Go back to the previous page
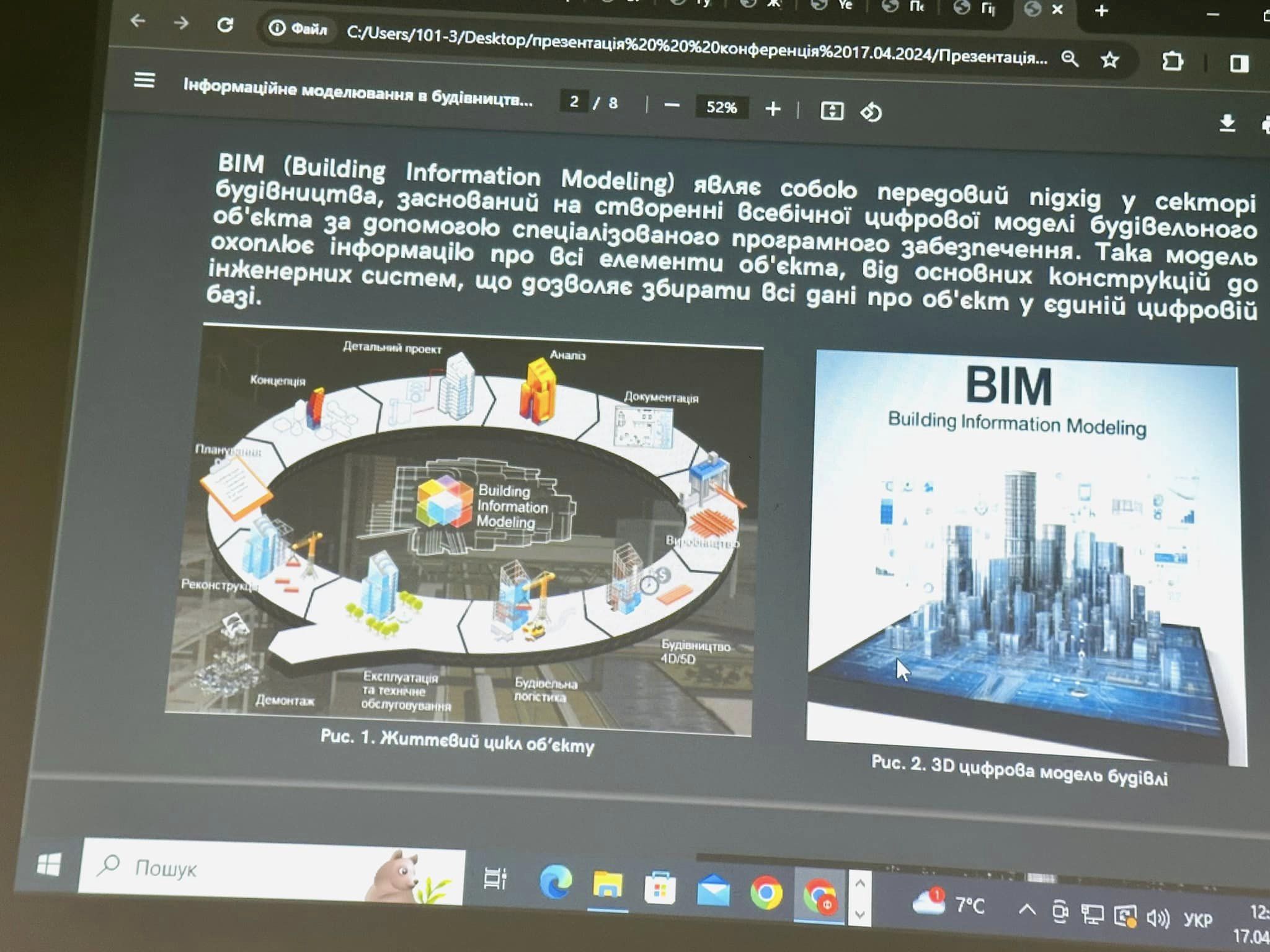This screenshot has height=952, width=1270. tap(138, 21)
